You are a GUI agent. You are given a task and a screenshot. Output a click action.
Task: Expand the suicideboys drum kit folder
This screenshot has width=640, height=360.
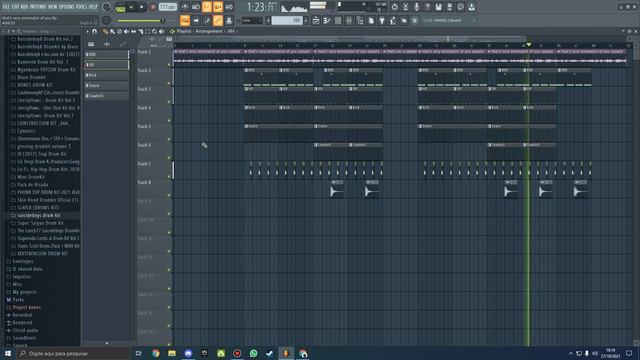(38, 215)
